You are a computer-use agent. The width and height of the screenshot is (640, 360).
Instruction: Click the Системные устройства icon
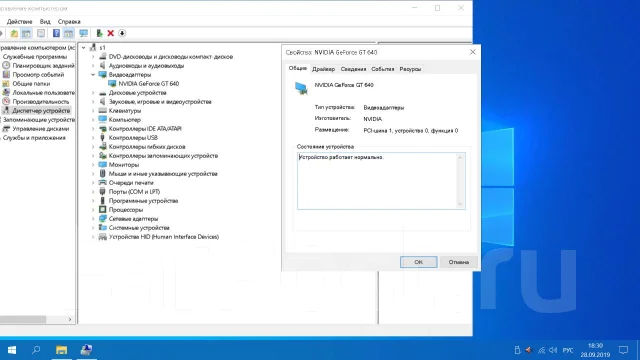point(102,227)
